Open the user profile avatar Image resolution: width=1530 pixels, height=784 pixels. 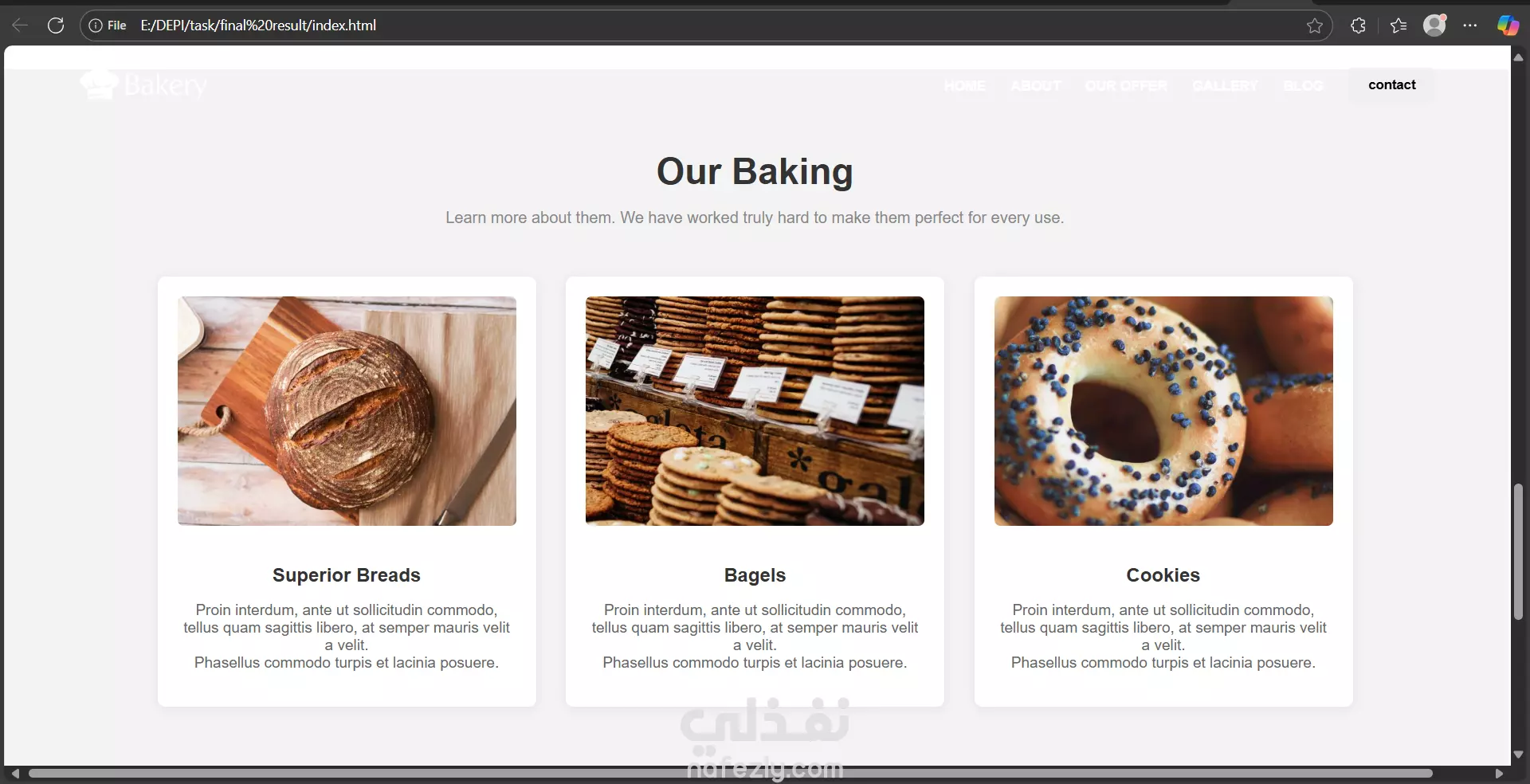[x=1435, y=25]
